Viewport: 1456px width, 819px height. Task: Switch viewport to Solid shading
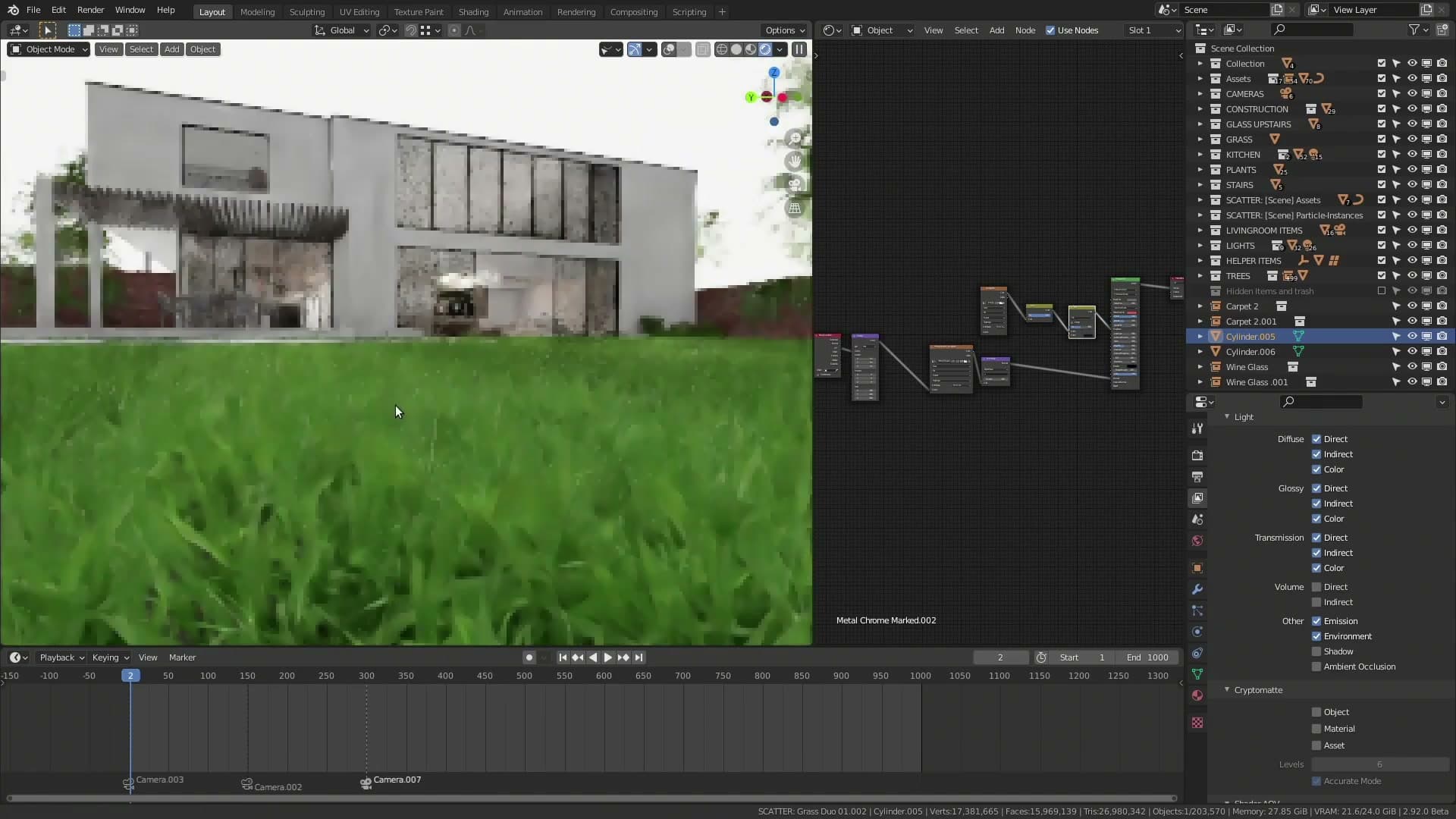click(736, 49)
